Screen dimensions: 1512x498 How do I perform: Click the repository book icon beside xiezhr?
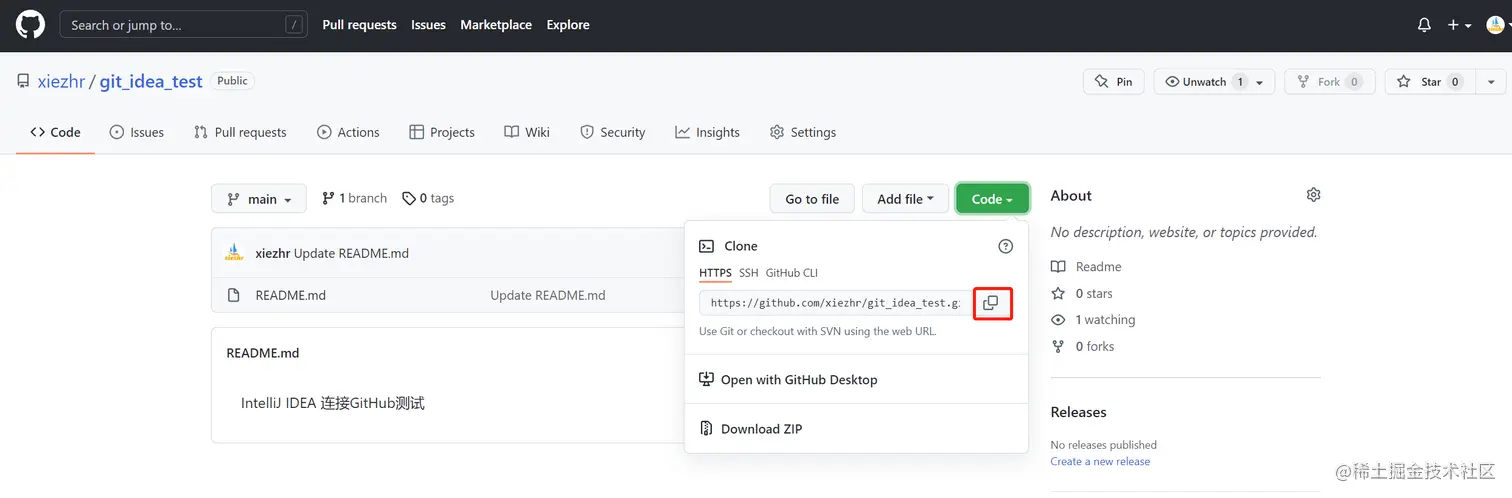click(23, 81)
